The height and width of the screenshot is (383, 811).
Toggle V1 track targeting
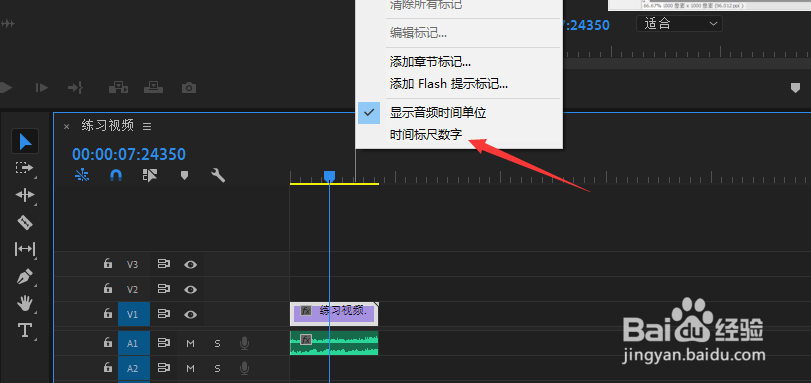134,314
